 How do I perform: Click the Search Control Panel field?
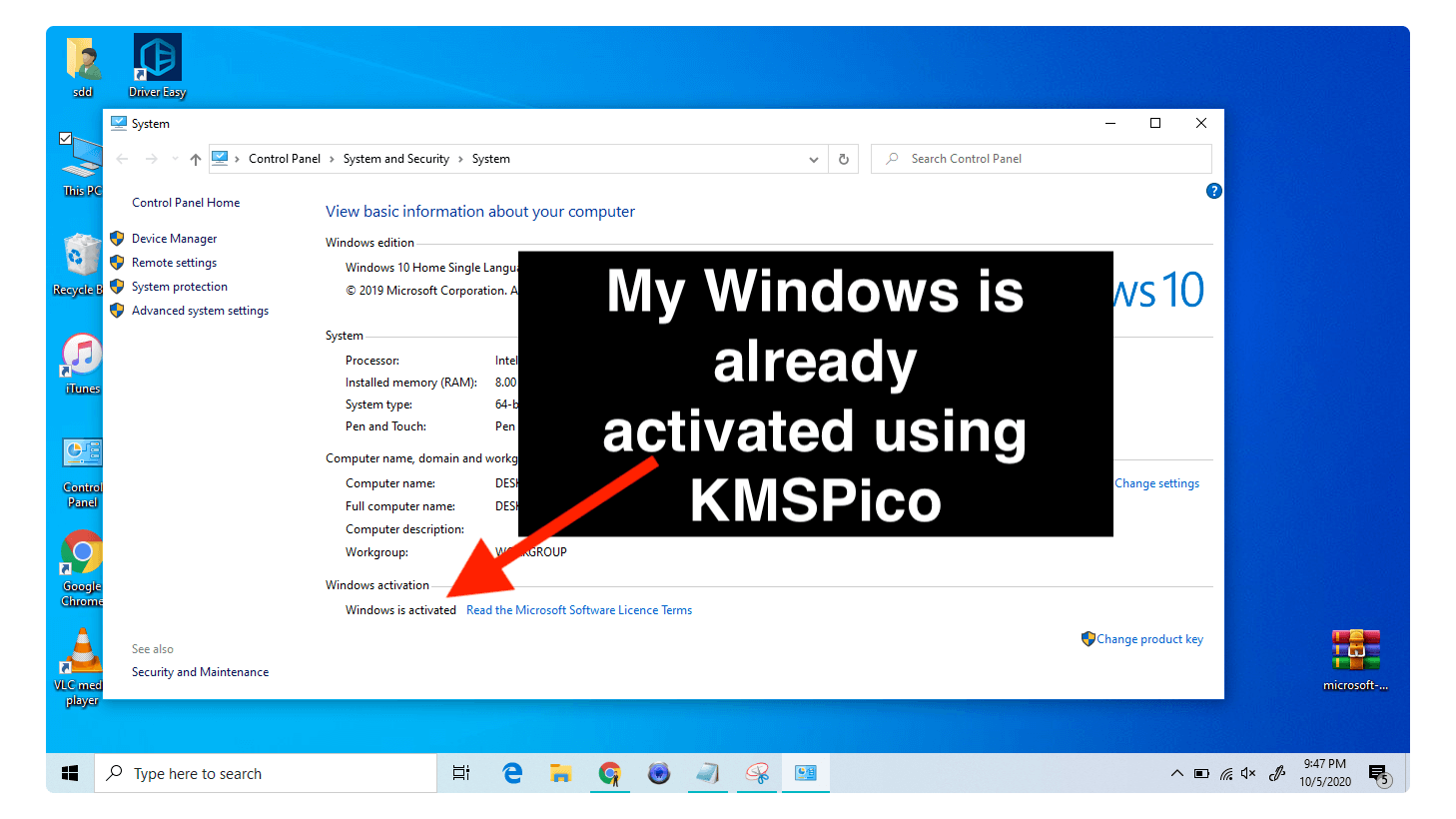[1049, 159]
